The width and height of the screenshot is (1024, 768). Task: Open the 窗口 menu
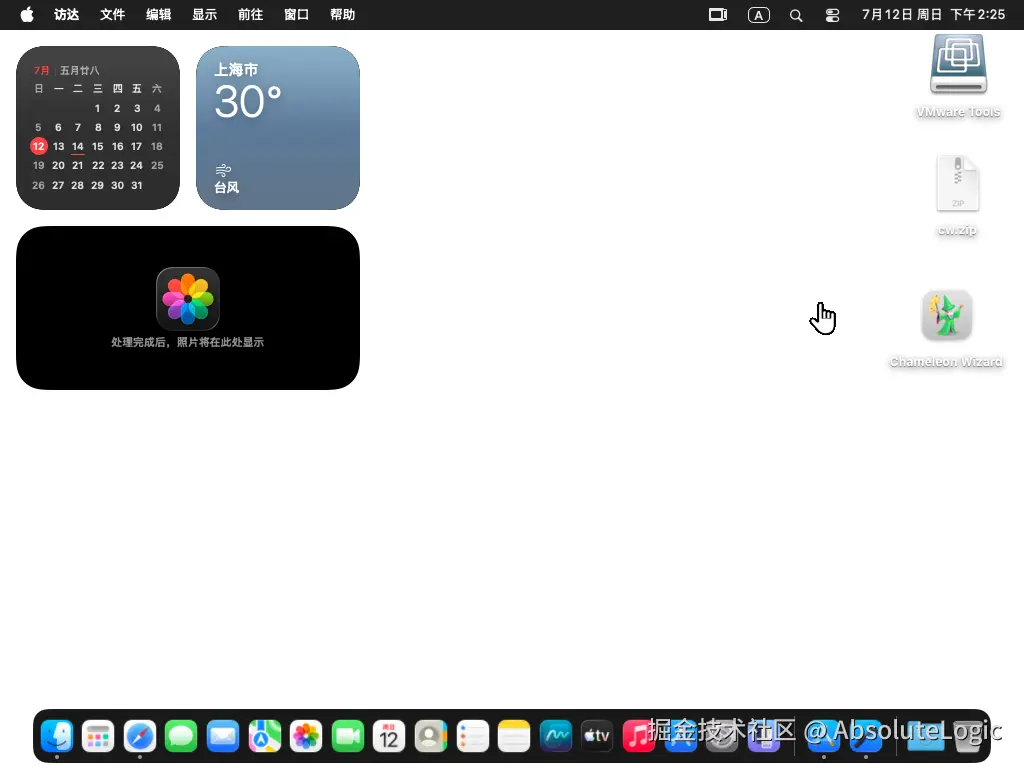tap(296, 14)
